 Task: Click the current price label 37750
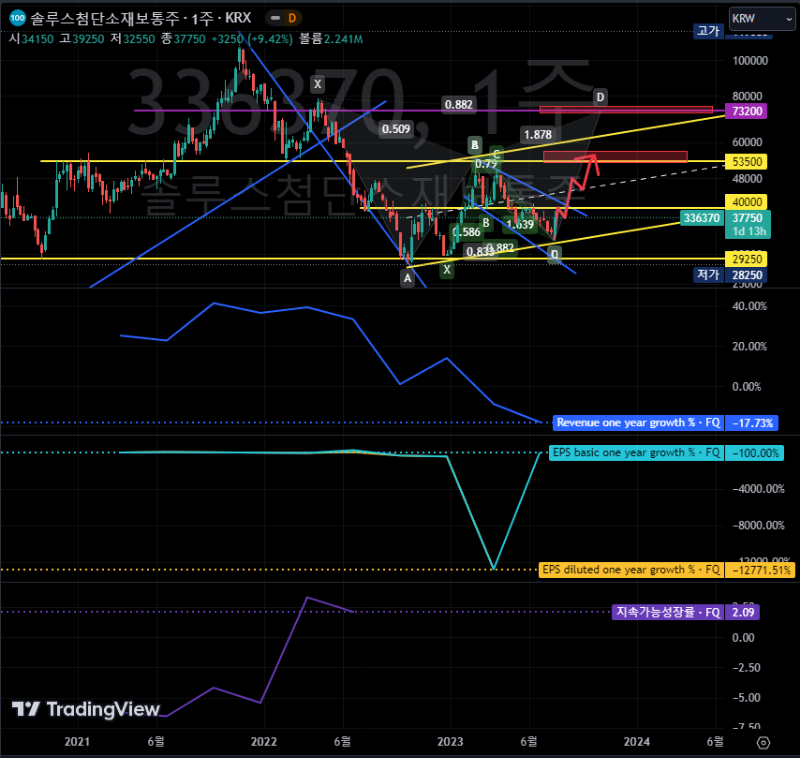click(x=747, y=218)
